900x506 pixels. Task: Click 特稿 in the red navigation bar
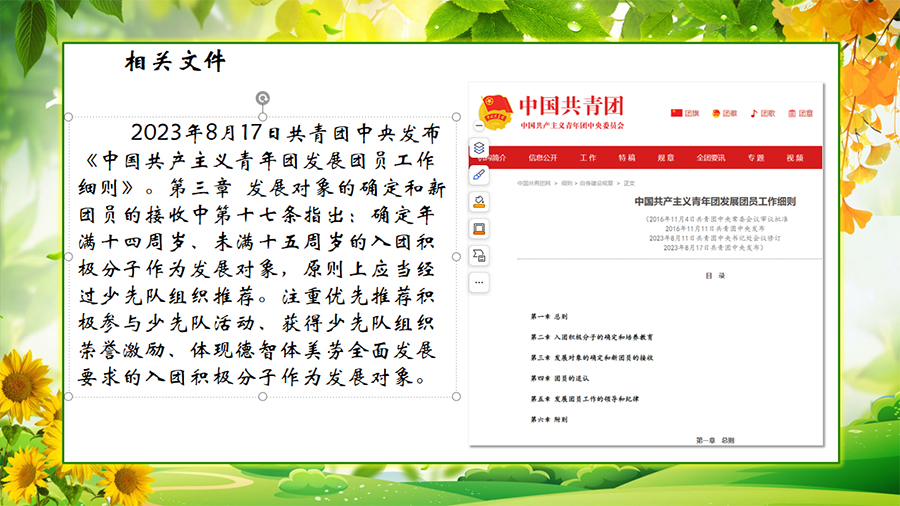tap(627, 158)
